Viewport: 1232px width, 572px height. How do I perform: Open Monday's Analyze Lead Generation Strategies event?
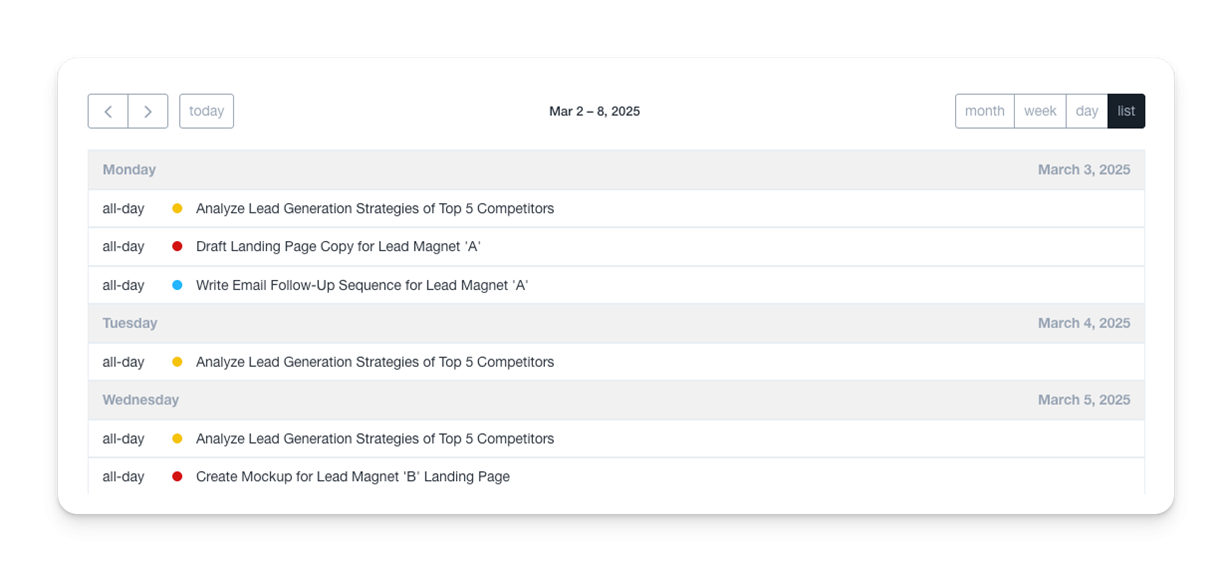click(x=375, y=209)
